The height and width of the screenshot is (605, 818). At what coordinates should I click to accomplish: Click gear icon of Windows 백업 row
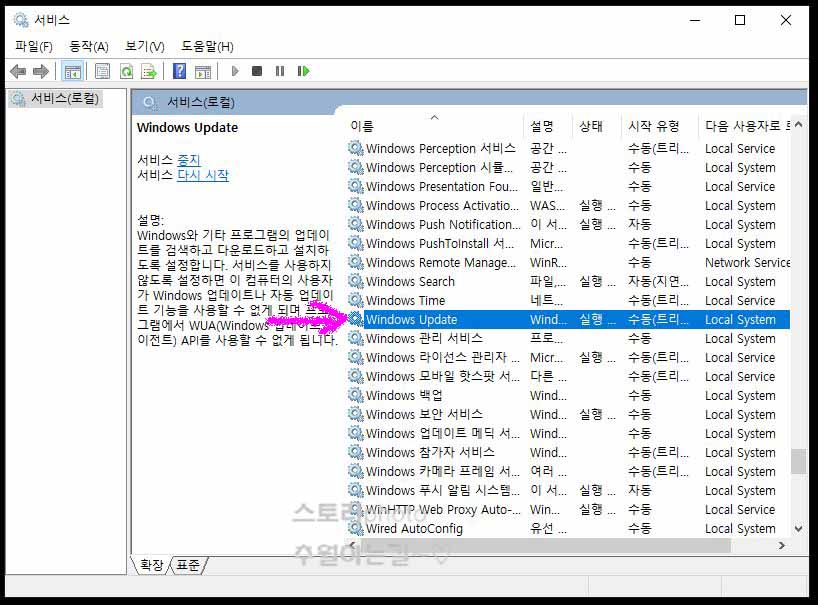click(x=356, y=395)
